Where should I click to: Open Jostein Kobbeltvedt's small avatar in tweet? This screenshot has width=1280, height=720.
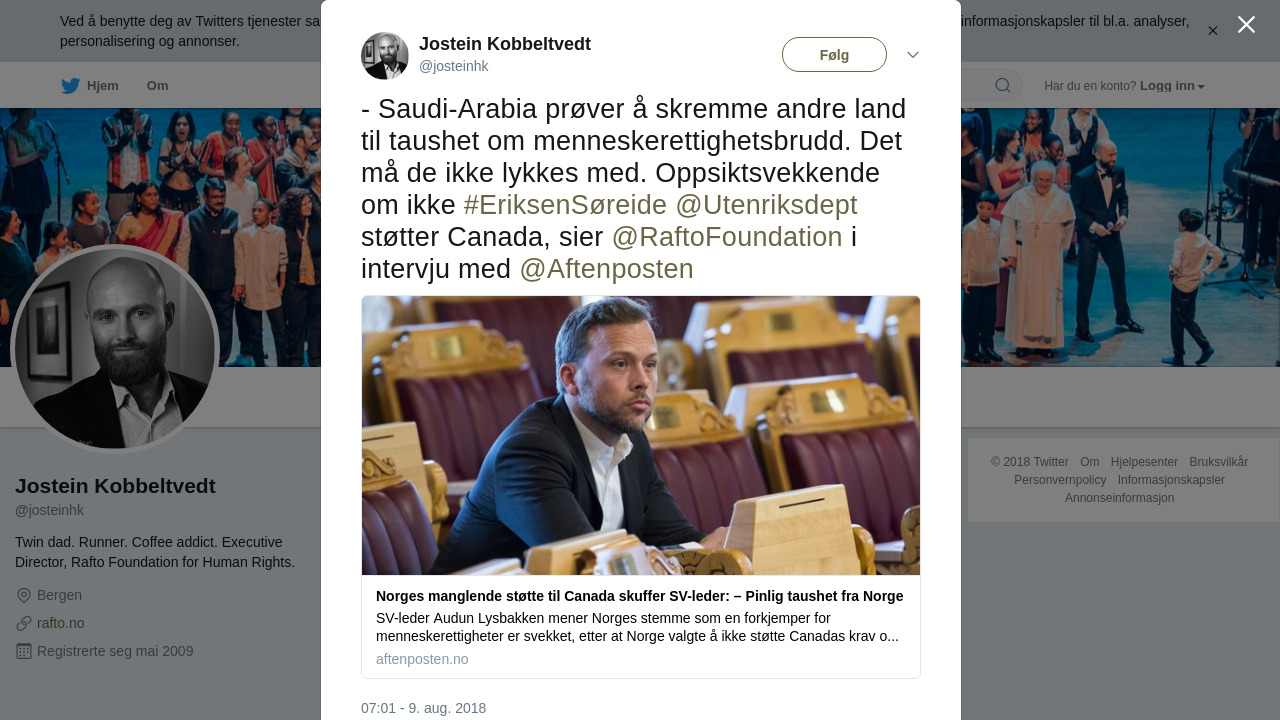tap(385, 56)
